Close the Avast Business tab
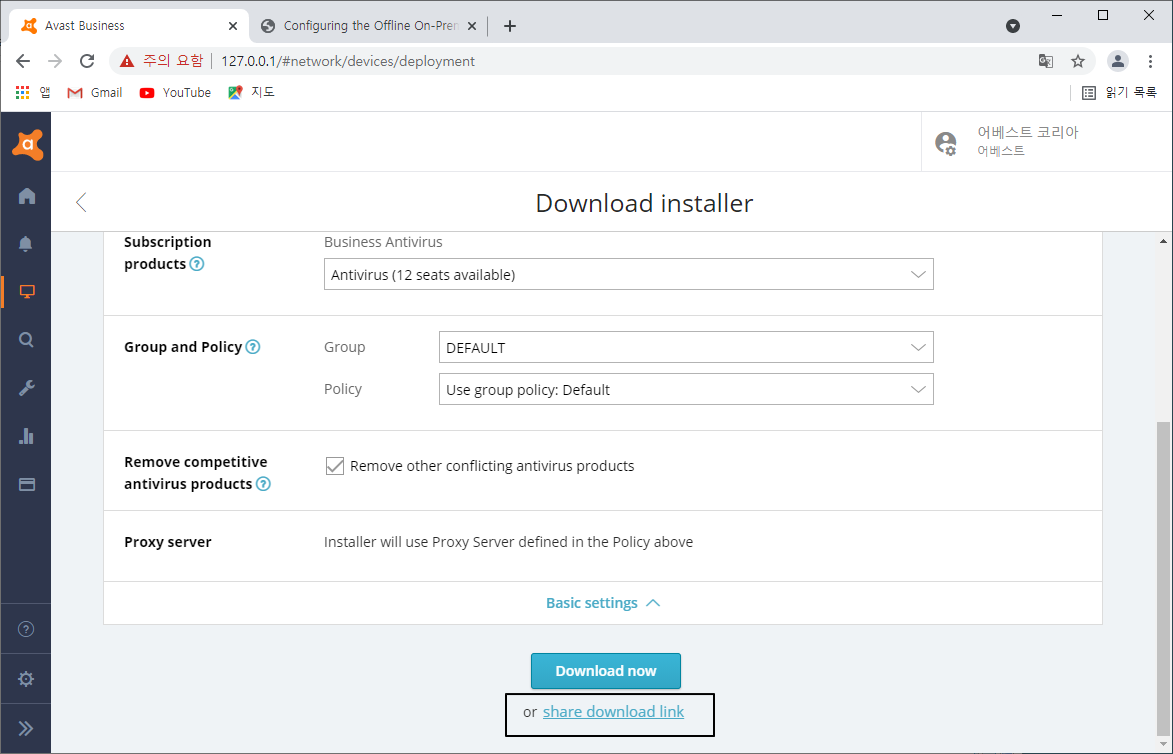The image size is (1173, 754). pos(233,26)
